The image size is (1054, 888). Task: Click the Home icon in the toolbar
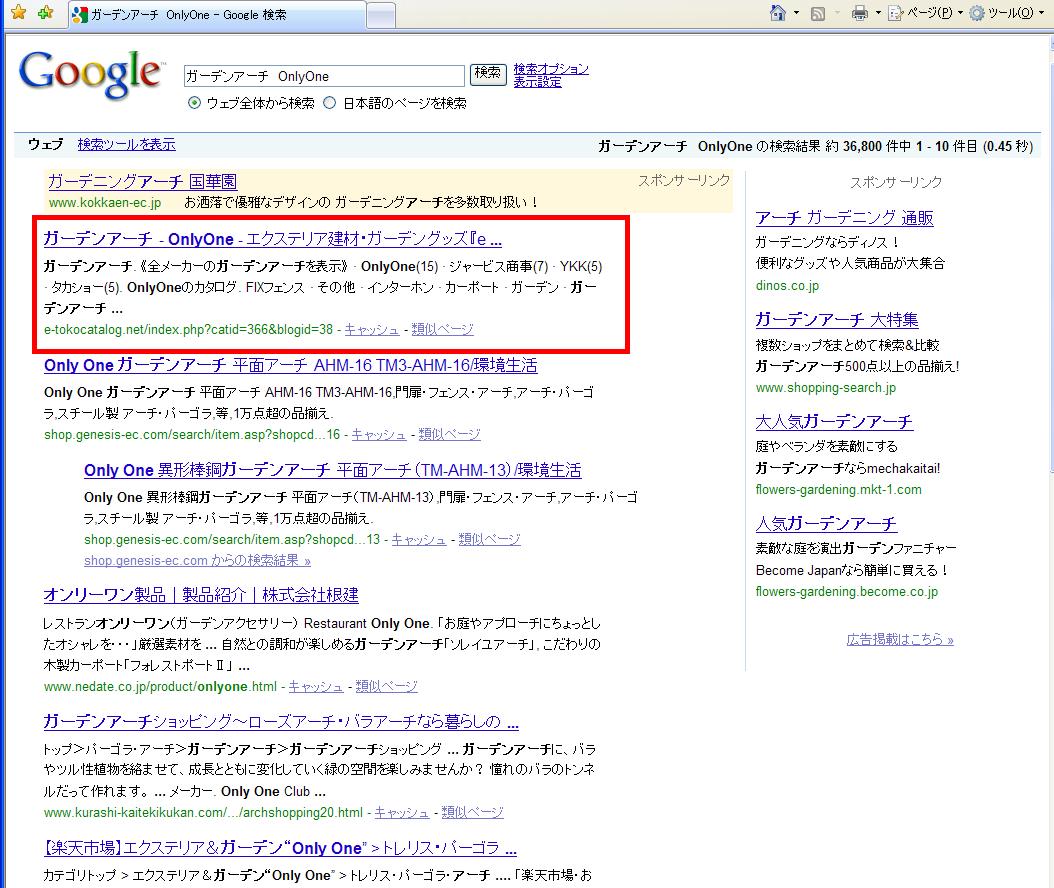pos(778,13)
